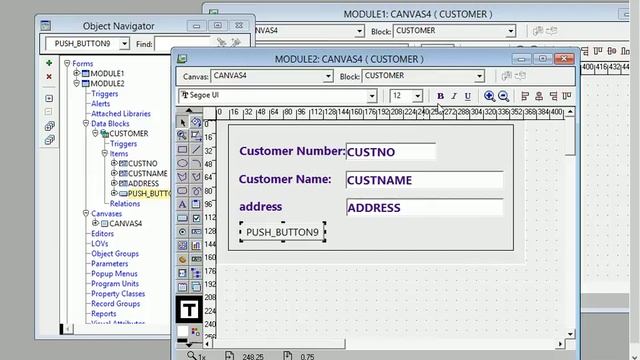
Task: Pick the Chart Item tool
Action: point(196,245)
